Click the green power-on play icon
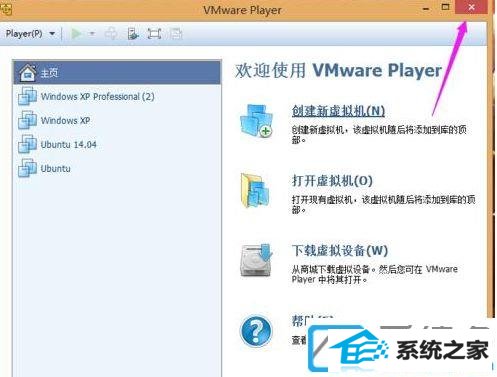497x377 pixels. click(x=76, y=34)
